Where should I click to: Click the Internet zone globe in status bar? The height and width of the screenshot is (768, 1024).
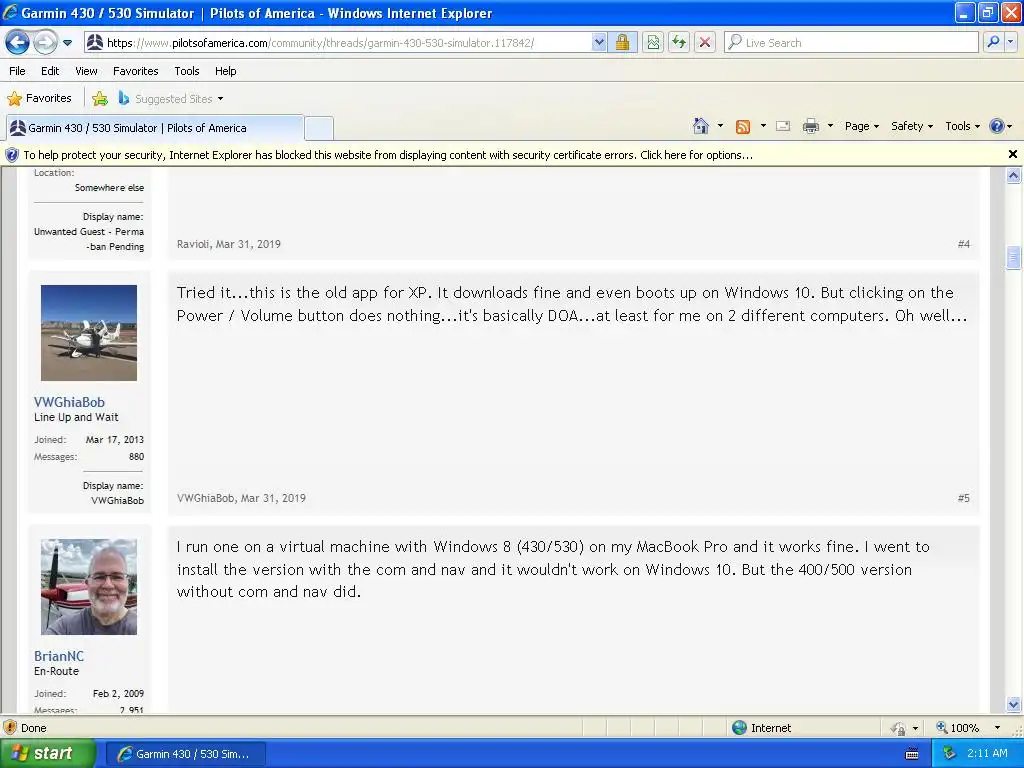pos(739,728)
